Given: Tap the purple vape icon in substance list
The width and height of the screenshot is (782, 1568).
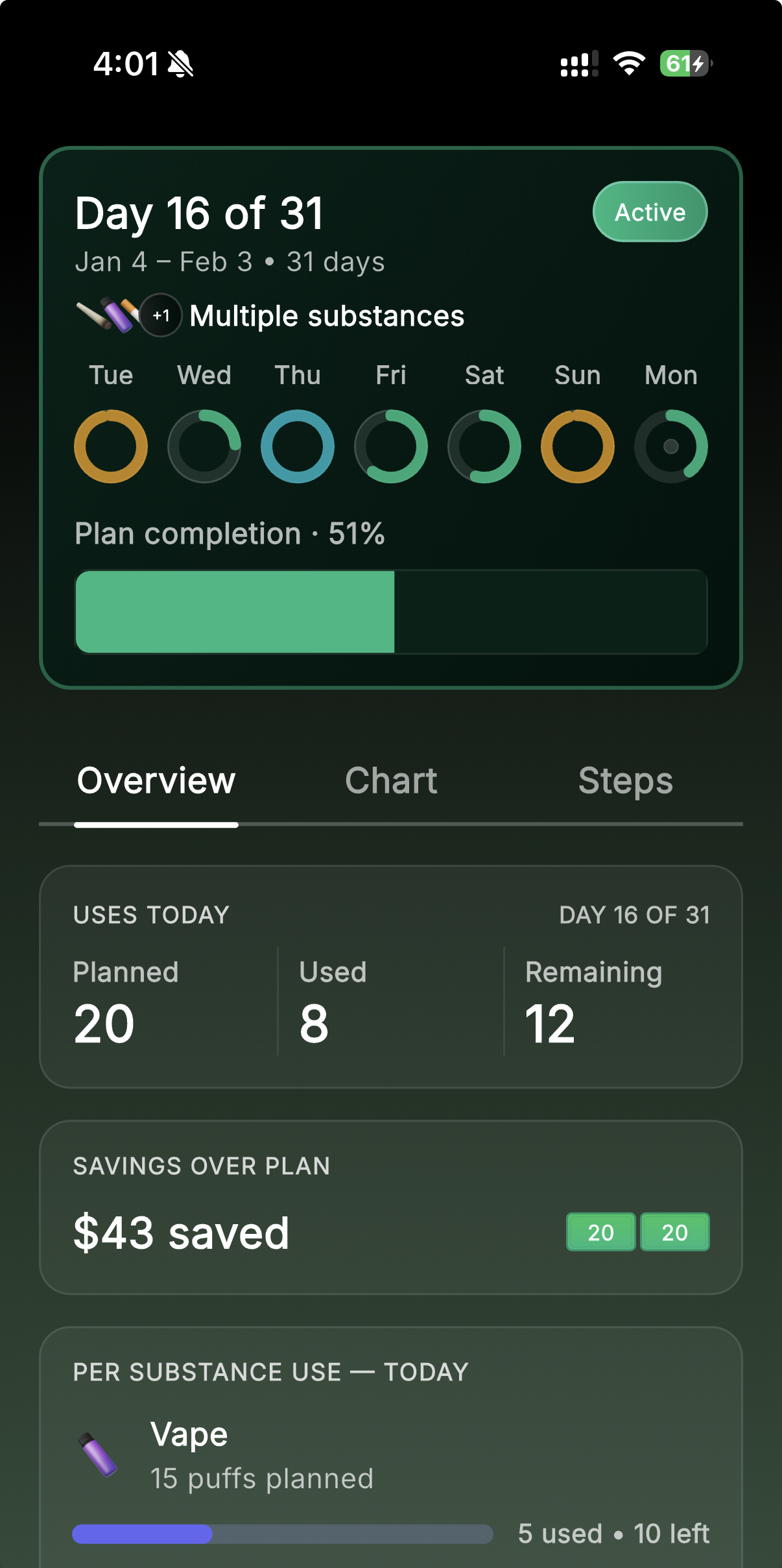Looking at the screenshot, I should [x=99, y=1454].
